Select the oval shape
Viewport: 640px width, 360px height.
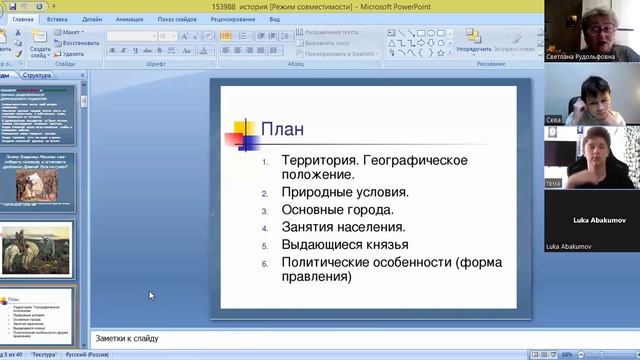tap(431, 33)
